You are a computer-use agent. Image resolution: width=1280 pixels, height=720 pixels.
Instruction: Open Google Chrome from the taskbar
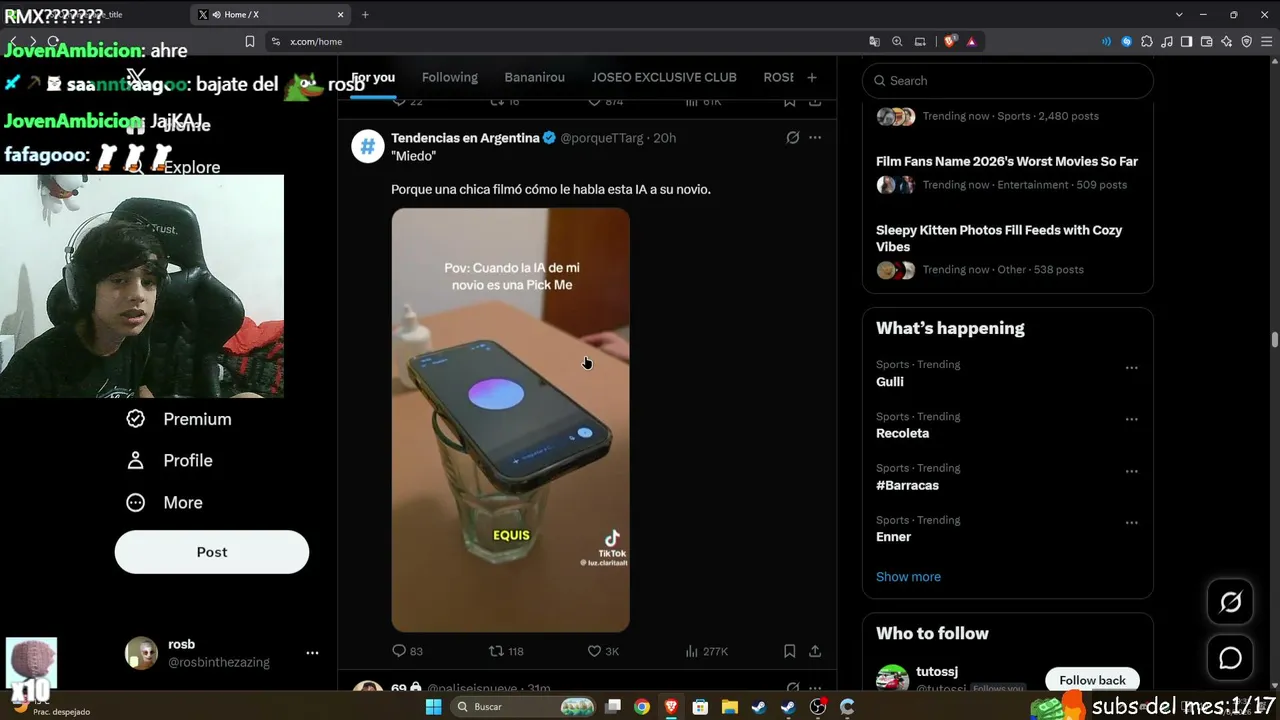pos(642,707)
